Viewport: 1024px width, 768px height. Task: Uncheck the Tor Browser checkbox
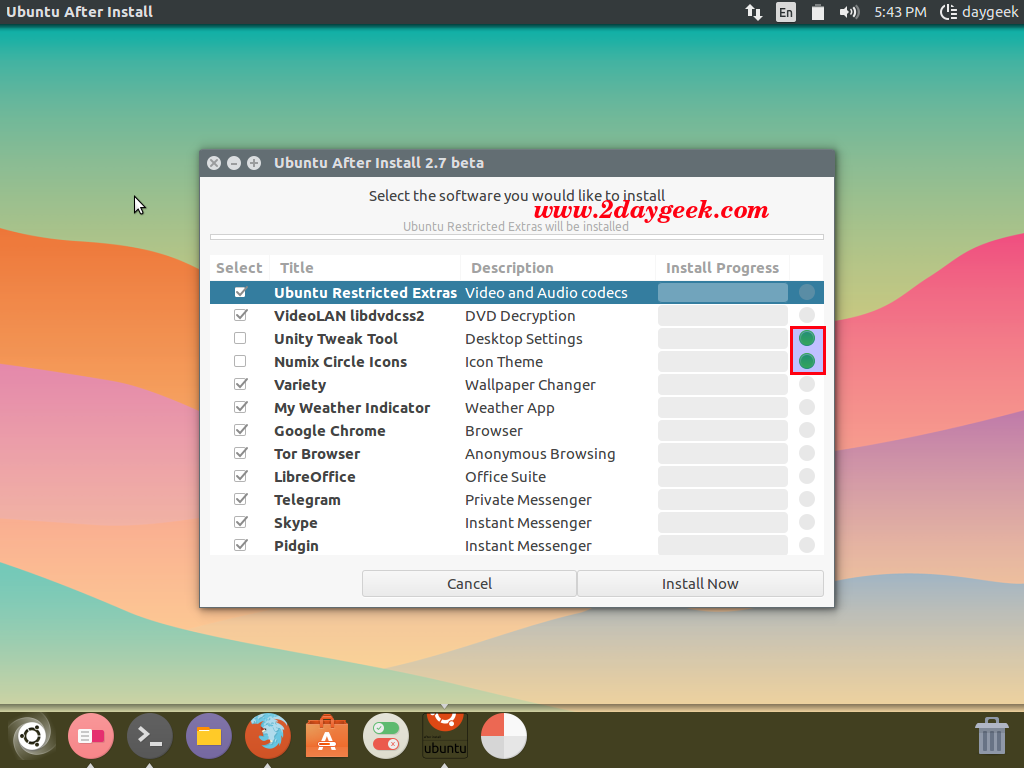pyautogui.click(x=240, y=453)
